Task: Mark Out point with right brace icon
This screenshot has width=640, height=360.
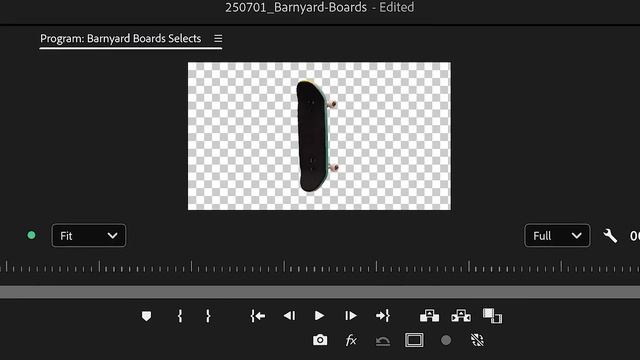Action: tap(208, 316)
